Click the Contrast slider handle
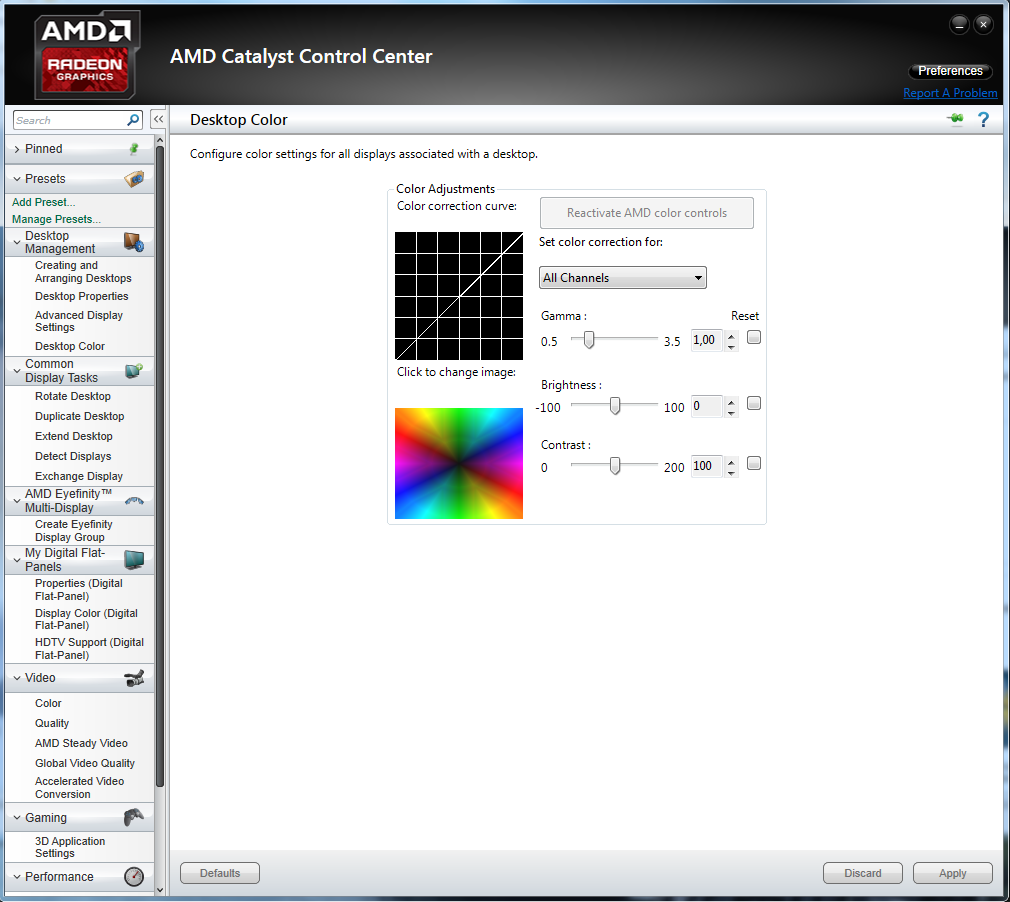Screen dimensions: 1010x902 tap(615, 465)
